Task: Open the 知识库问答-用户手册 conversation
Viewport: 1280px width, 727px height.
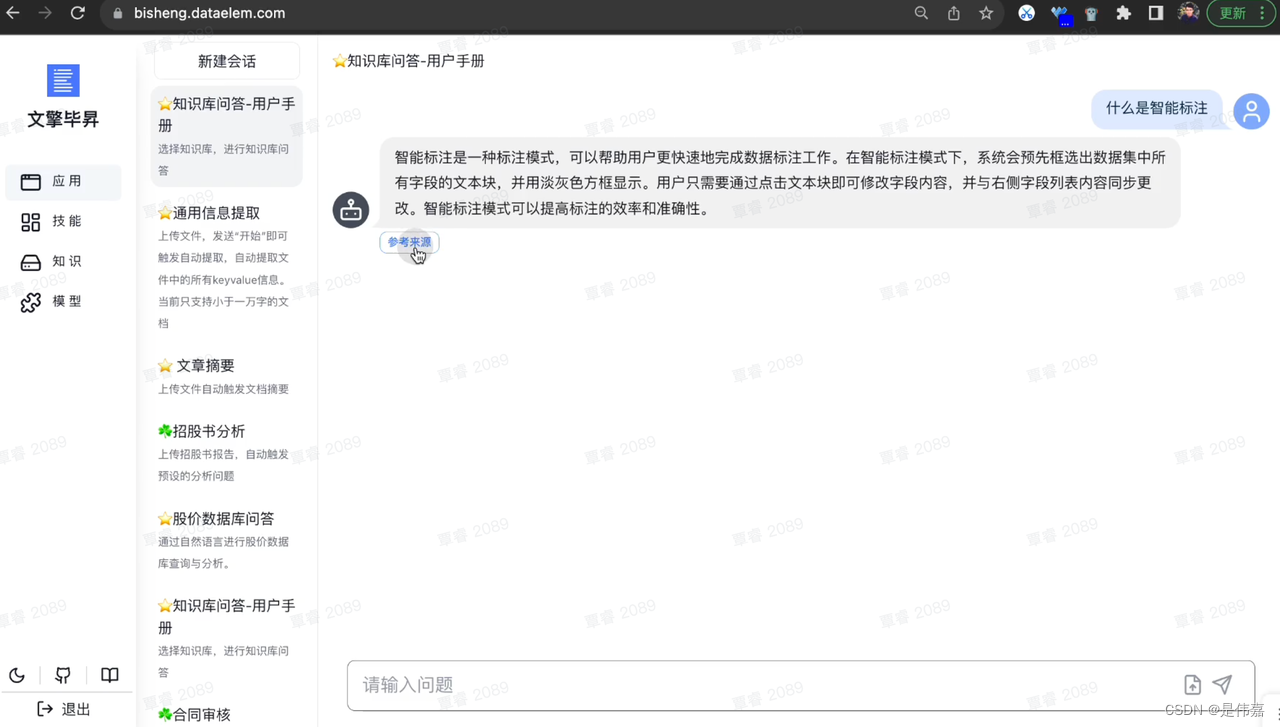Action: [x=225, y=114]
